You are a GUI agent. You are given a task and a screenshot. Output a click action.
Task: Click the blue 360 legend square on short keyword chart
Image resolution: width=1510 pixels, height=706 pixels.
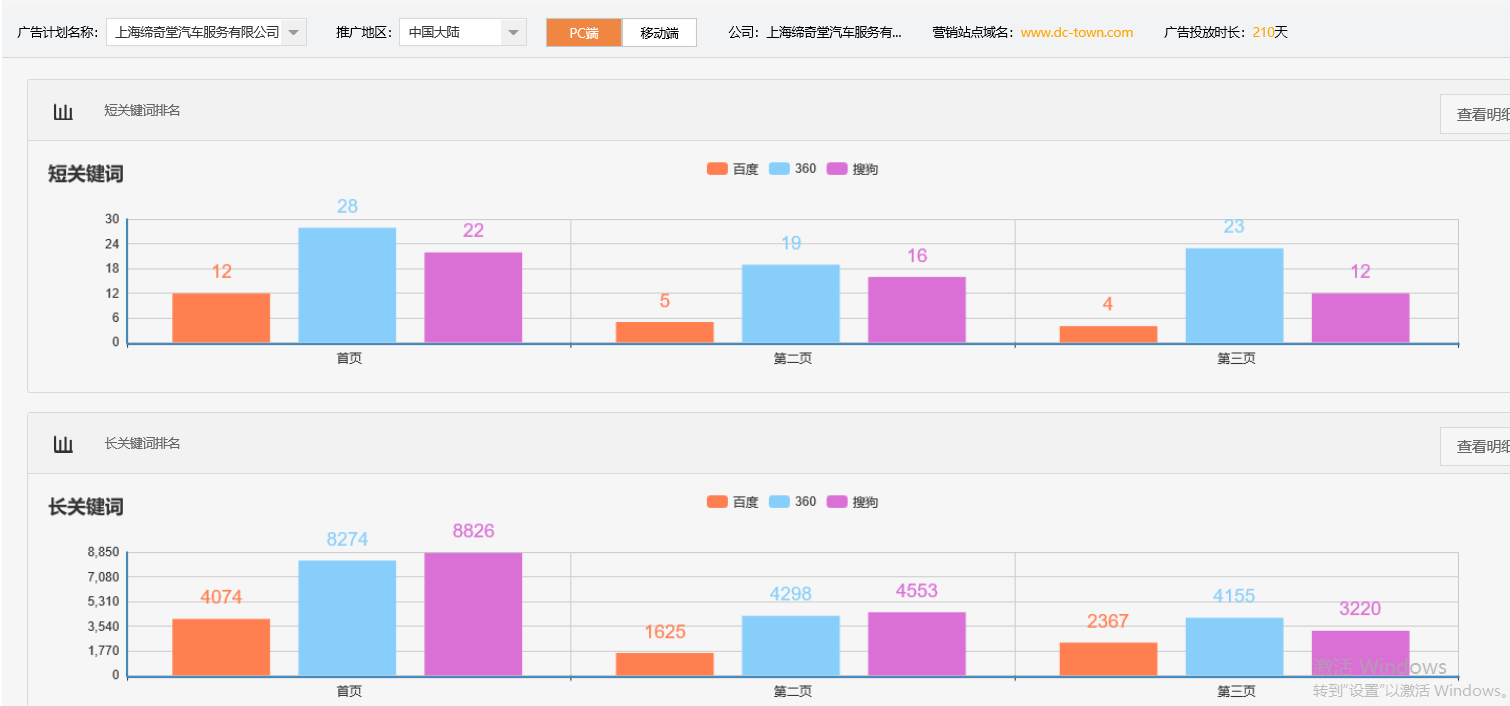click(779, 168)
